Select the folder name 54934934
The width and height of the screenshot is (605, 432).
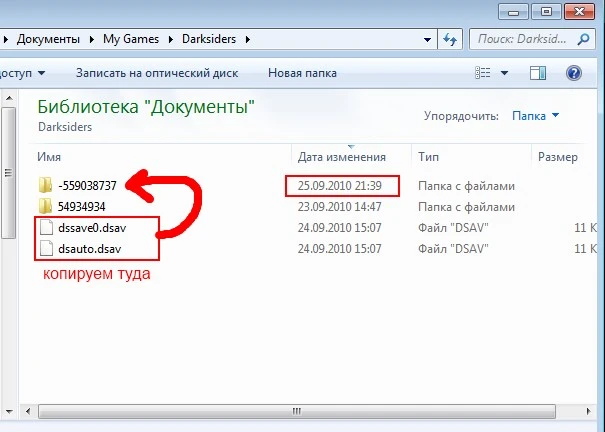(x=81, y=207)
